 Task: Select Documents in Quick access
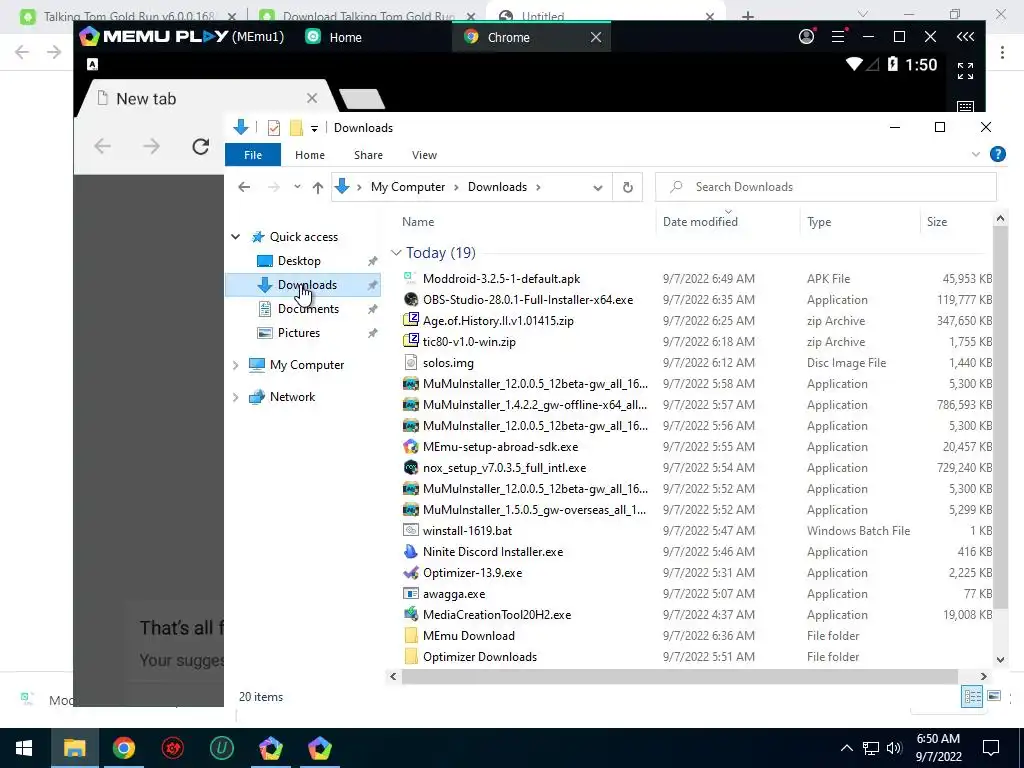tap(308, 309)
